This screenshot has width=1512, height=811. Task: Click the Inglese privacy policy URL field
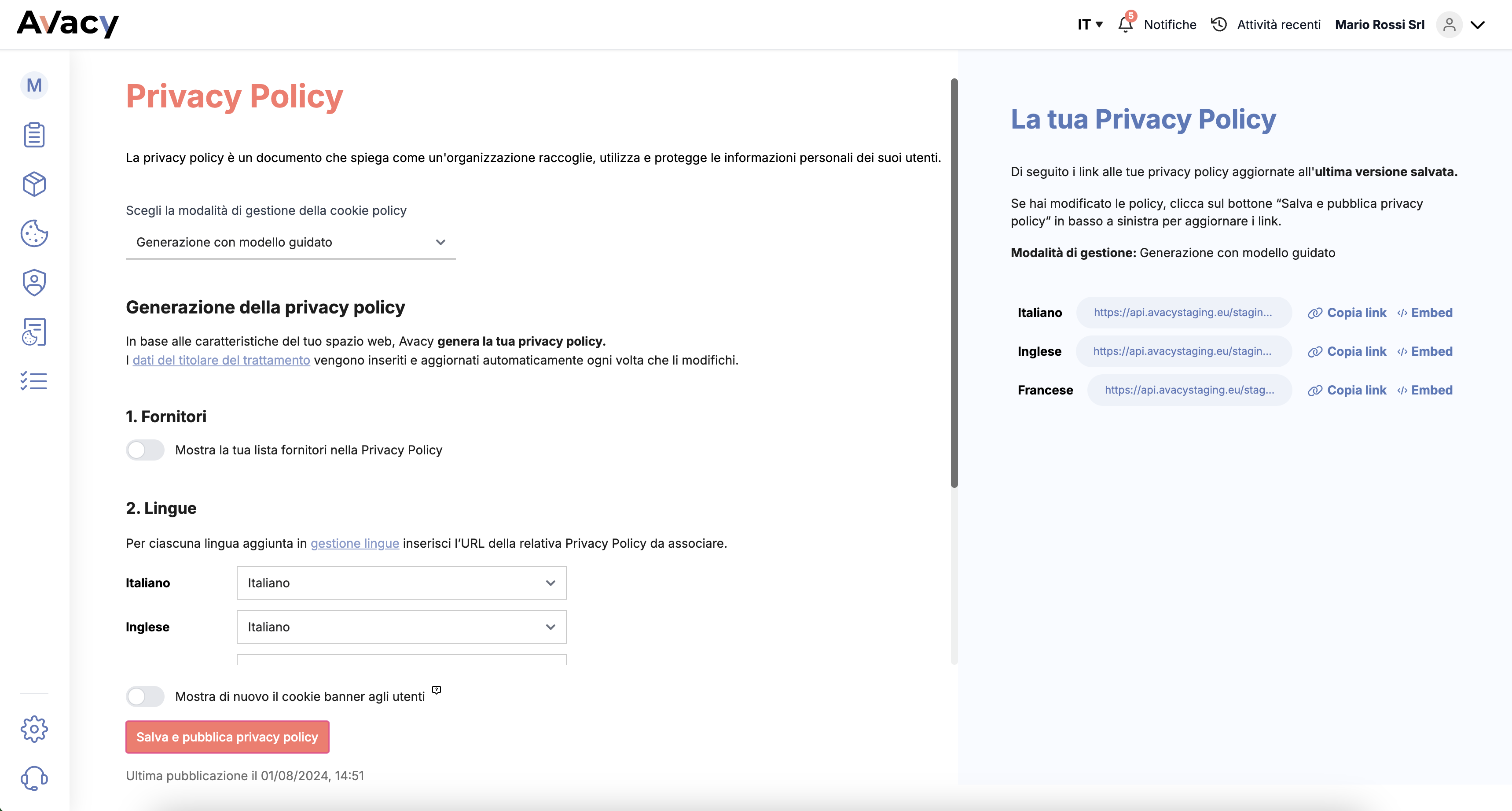point(1183,352)
